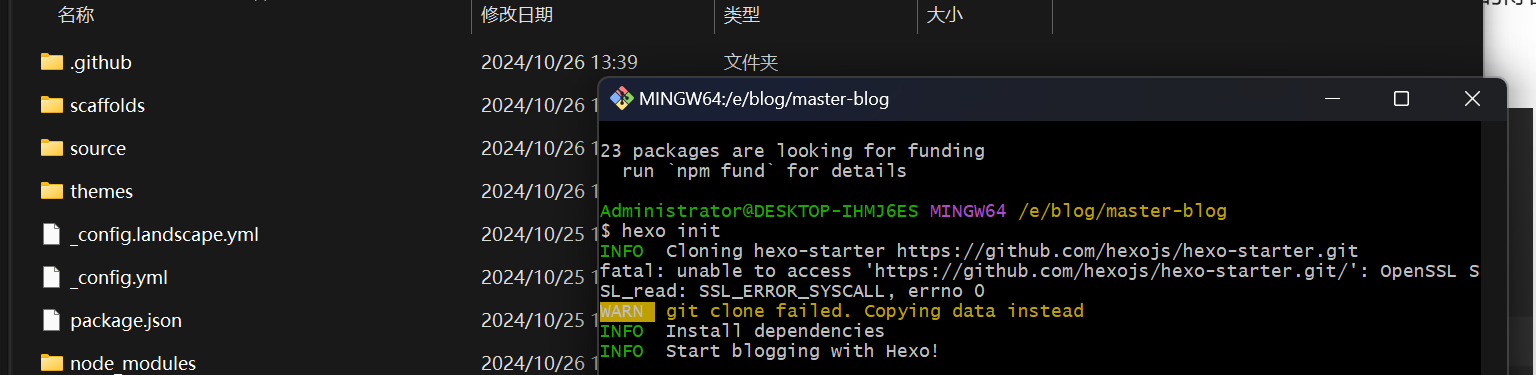The height and width of the screenshot is (375, 1536).
Task: Click the MINGW64:/e/blog/master-blog terminal title
Action: tap(764, 99)
